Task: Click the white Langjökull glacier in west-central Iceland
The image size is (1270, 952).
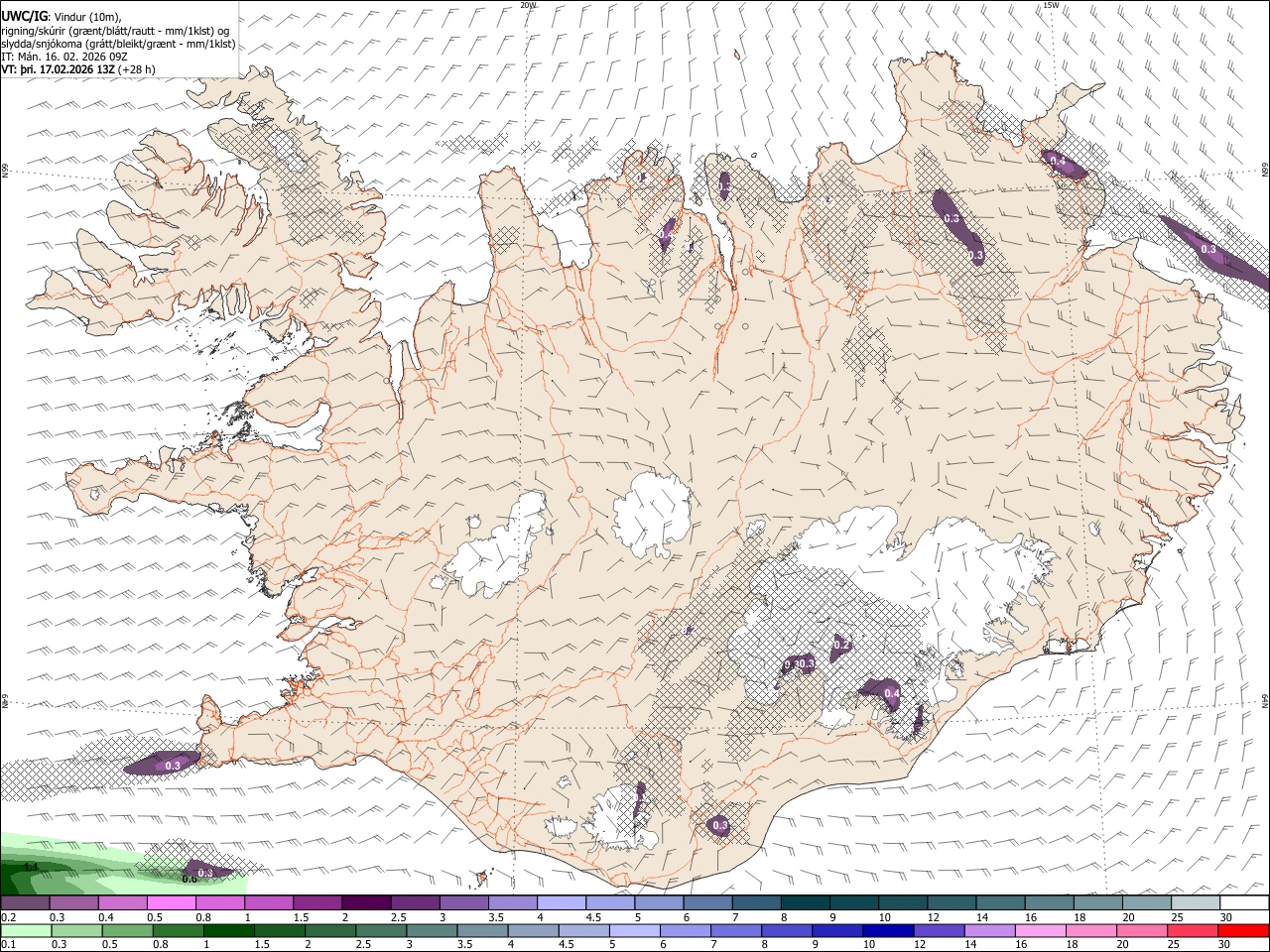Action: click(x=496, y=550)
